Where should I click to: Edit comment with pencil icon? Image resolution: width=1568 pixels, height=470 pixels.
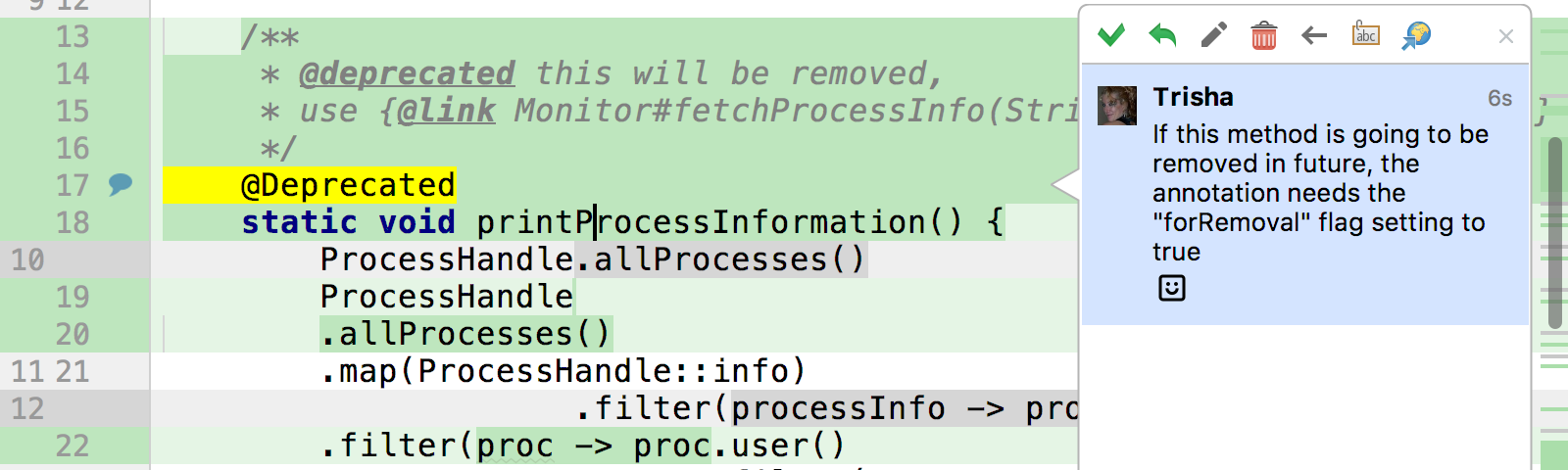(1213, 36)
